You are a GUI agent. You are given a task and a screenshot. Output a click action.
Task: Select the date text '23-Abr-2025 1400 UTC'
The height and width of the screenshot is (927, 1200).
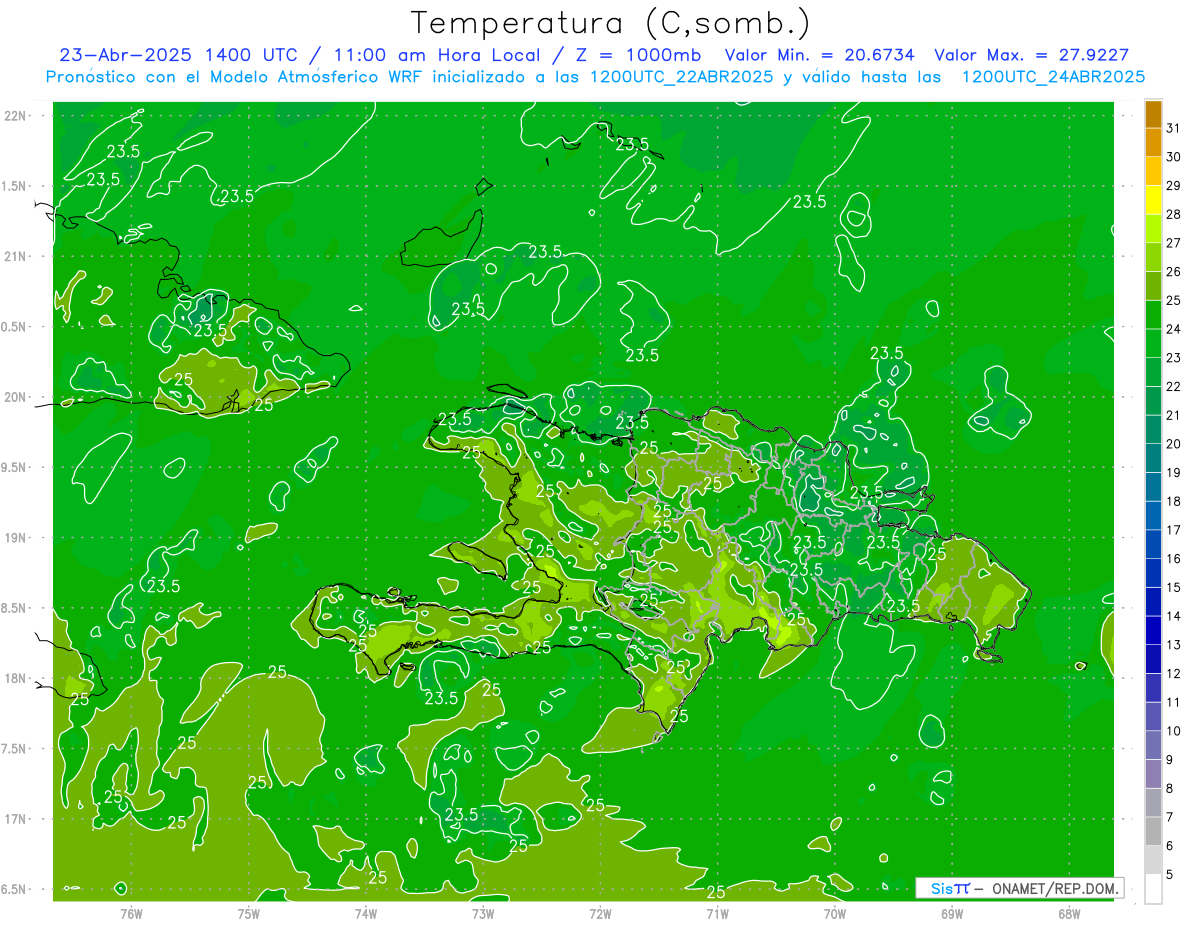(176, 55)
